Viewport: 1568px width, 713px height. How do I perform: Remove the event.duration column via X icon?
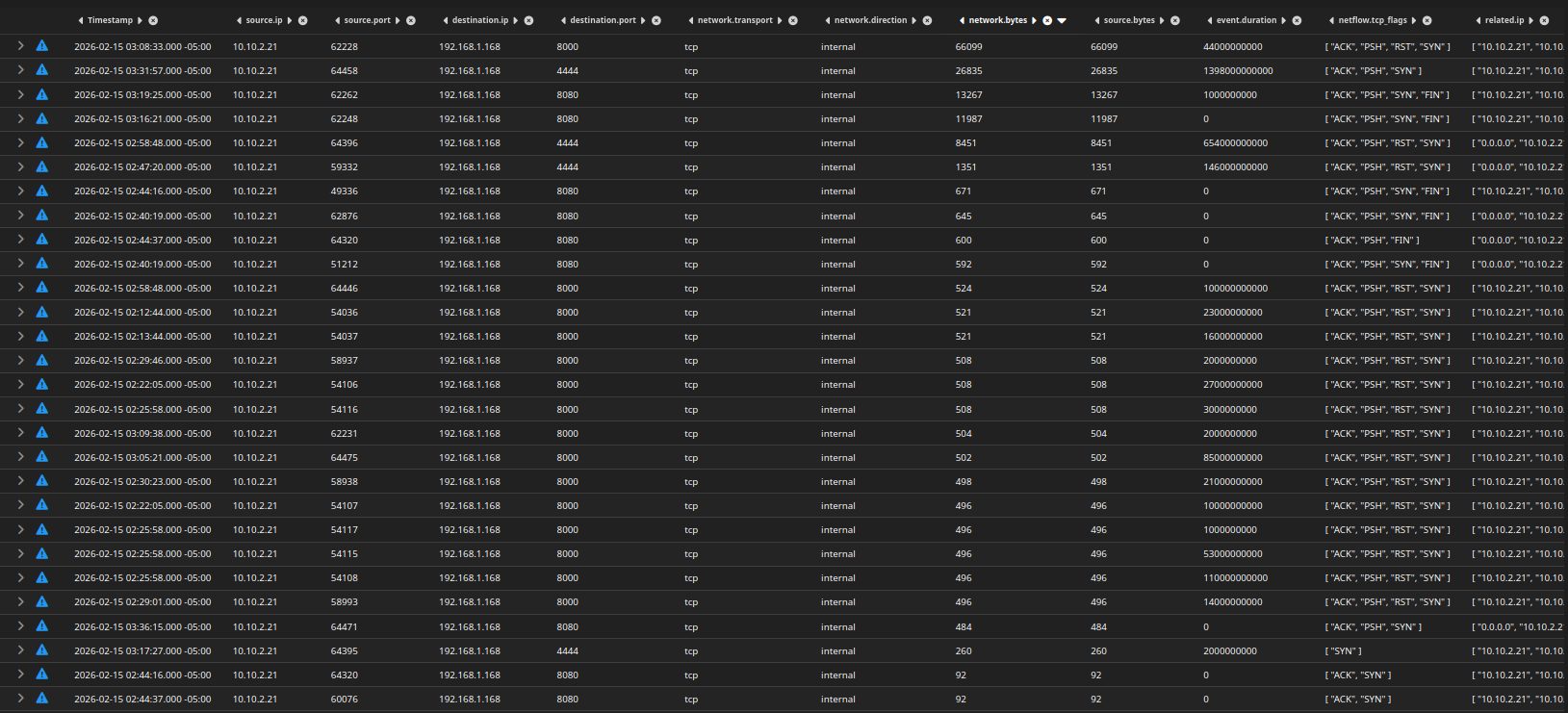[1297, 20]
